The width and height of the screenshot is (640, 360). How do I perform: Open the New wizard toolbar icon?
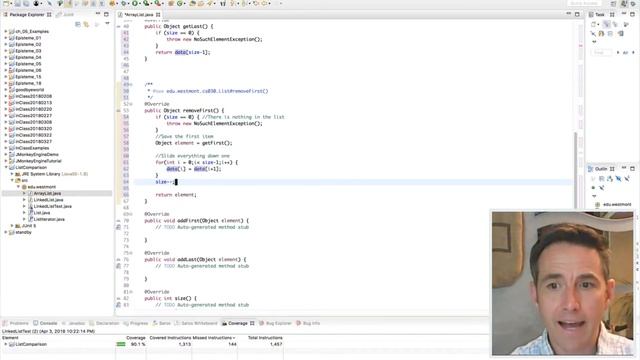click(7, 4)
